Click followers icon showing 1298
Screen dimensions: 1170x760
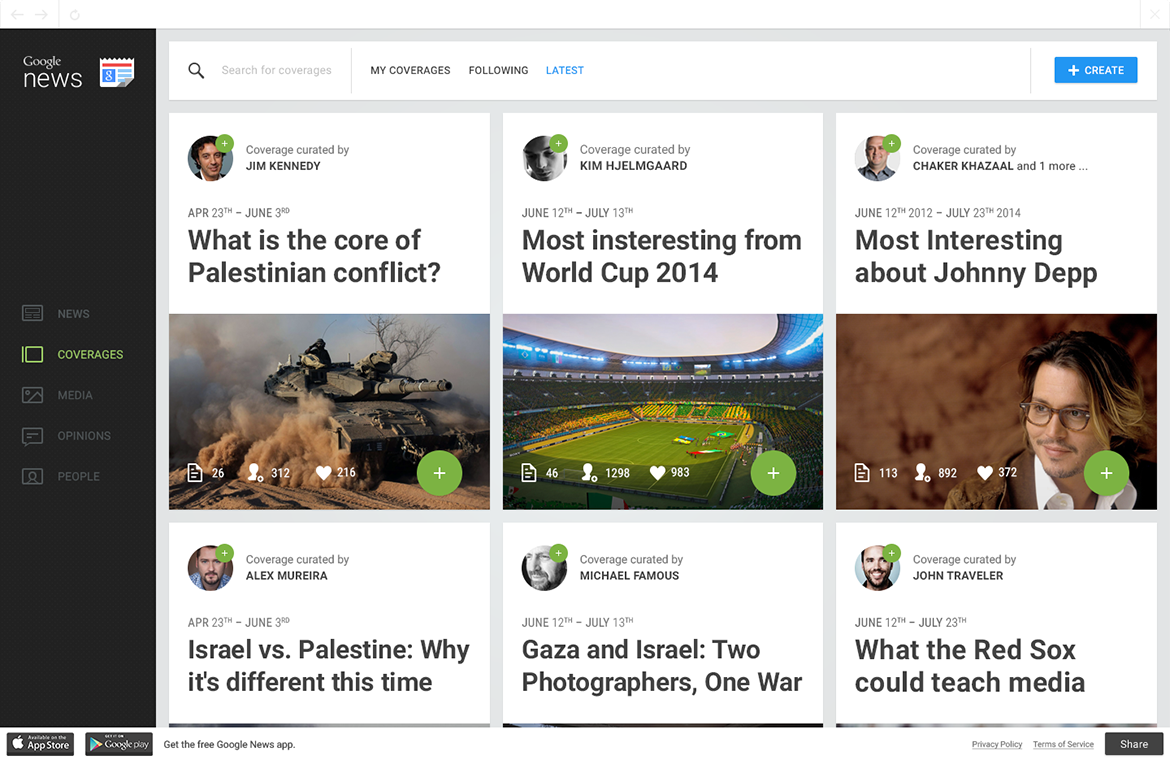[x=589, y=472]
